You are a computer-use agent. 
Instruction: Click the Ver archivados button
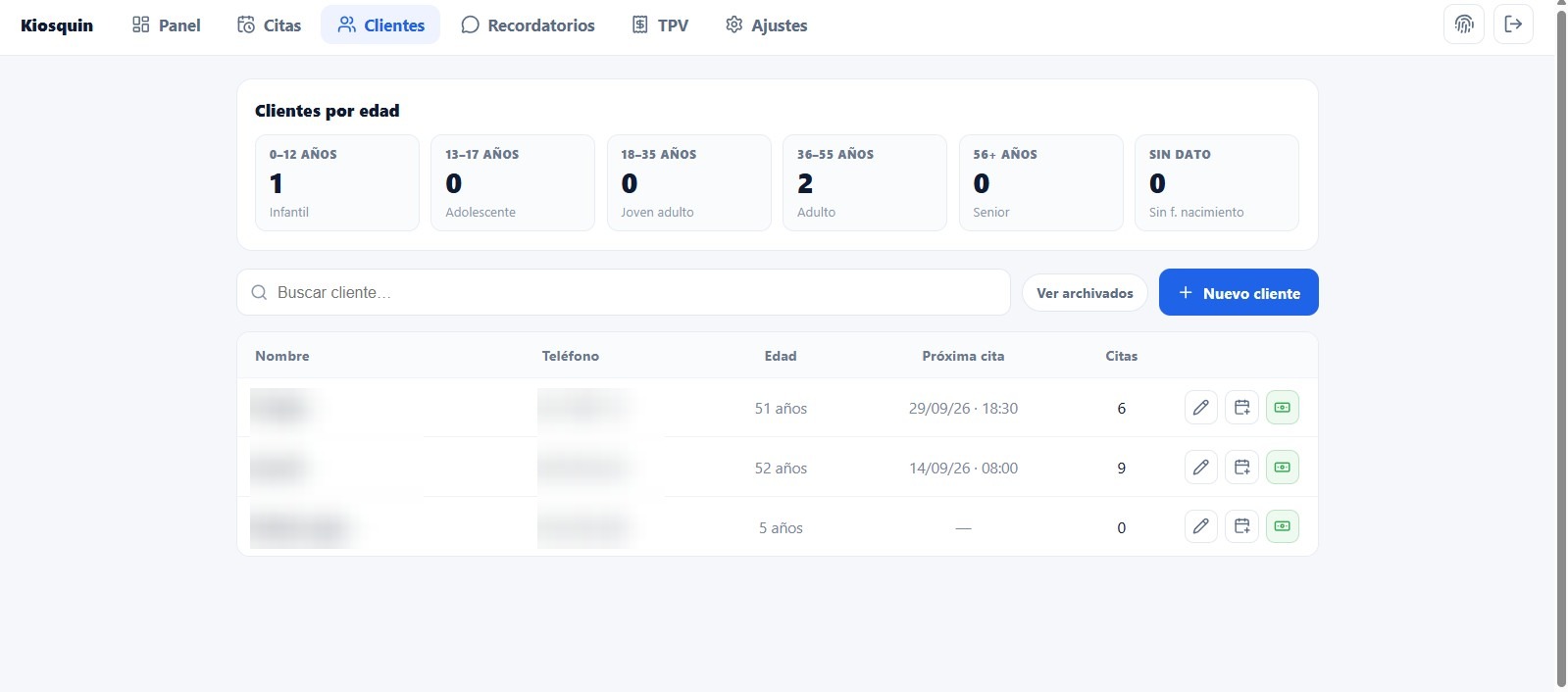(x=1085, y=293)
